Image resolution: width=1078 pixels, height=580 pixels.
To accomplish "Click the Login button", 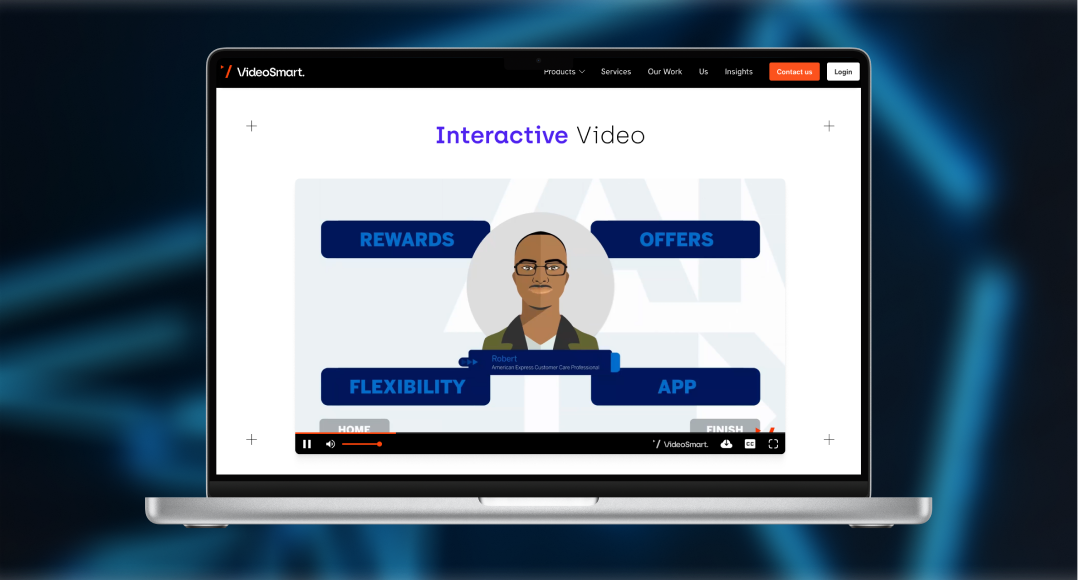I will (x=843, y=71).
